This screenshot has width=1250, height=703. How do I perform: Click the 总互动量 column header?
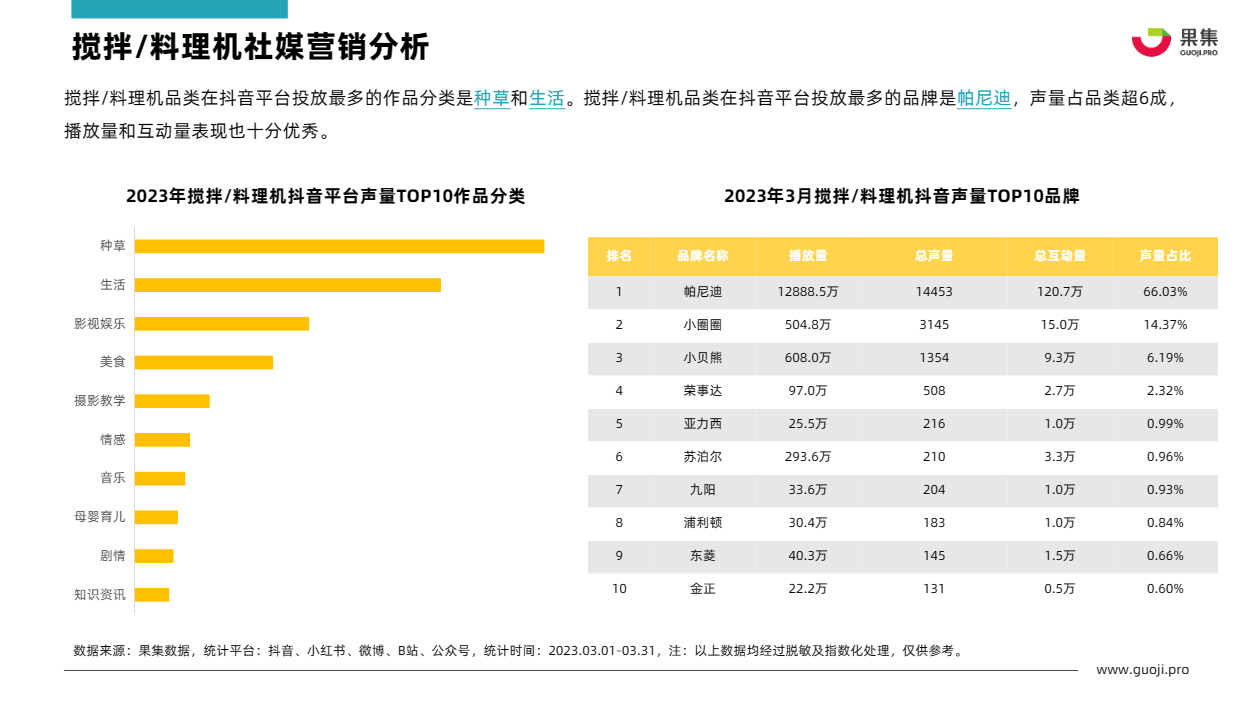[x=1059, y=256]
